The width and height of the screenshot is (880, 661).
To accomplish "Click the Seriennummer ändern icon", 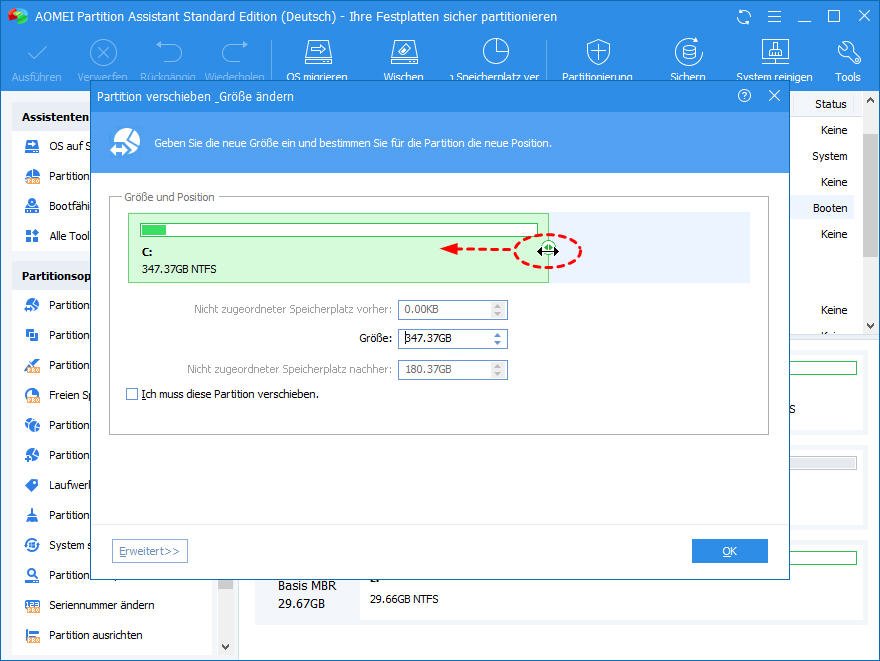I will 32,605.
